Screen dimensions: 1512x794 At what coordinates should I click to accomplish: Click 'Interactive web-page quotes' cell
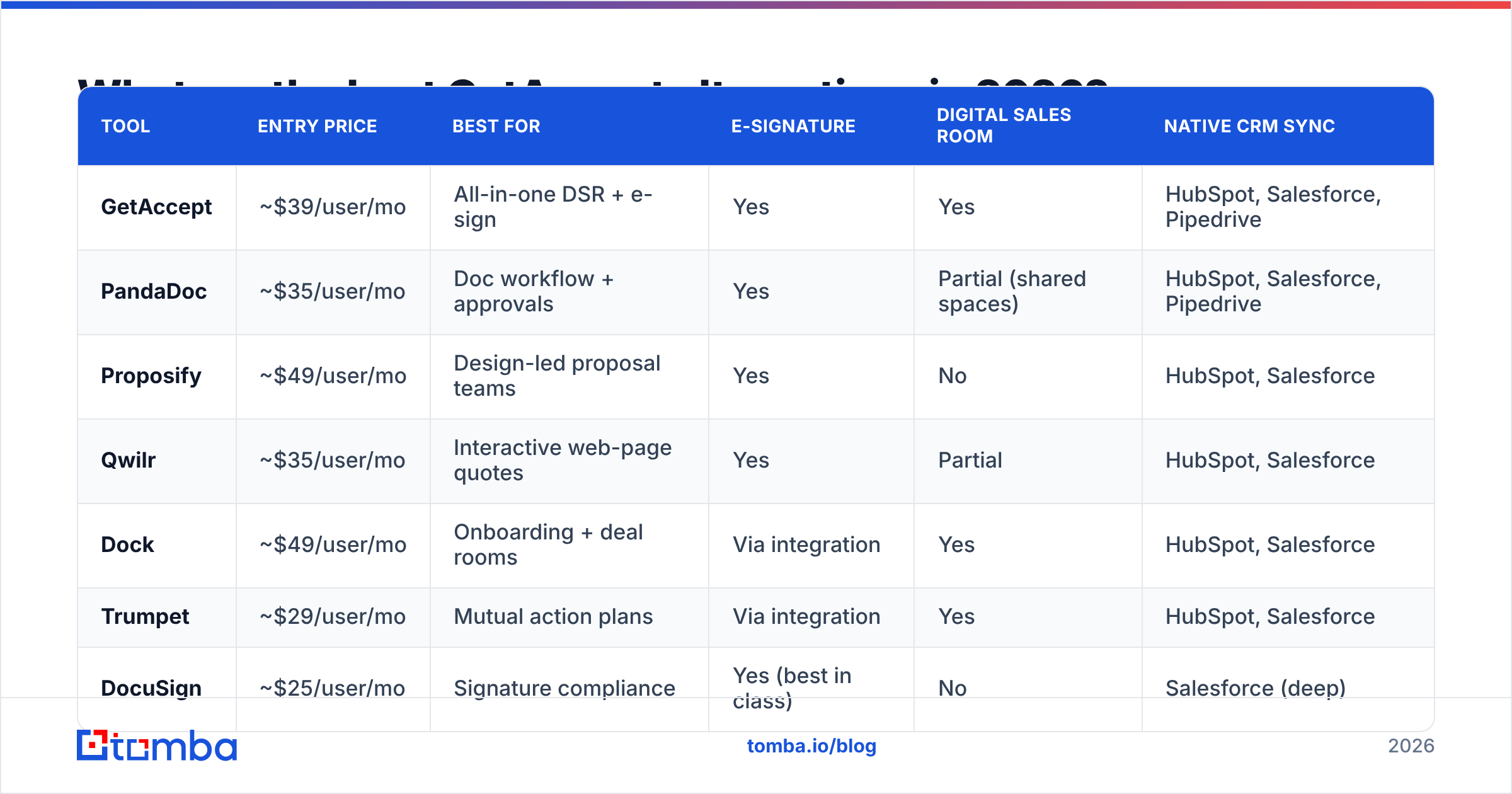tap(570, 461)
